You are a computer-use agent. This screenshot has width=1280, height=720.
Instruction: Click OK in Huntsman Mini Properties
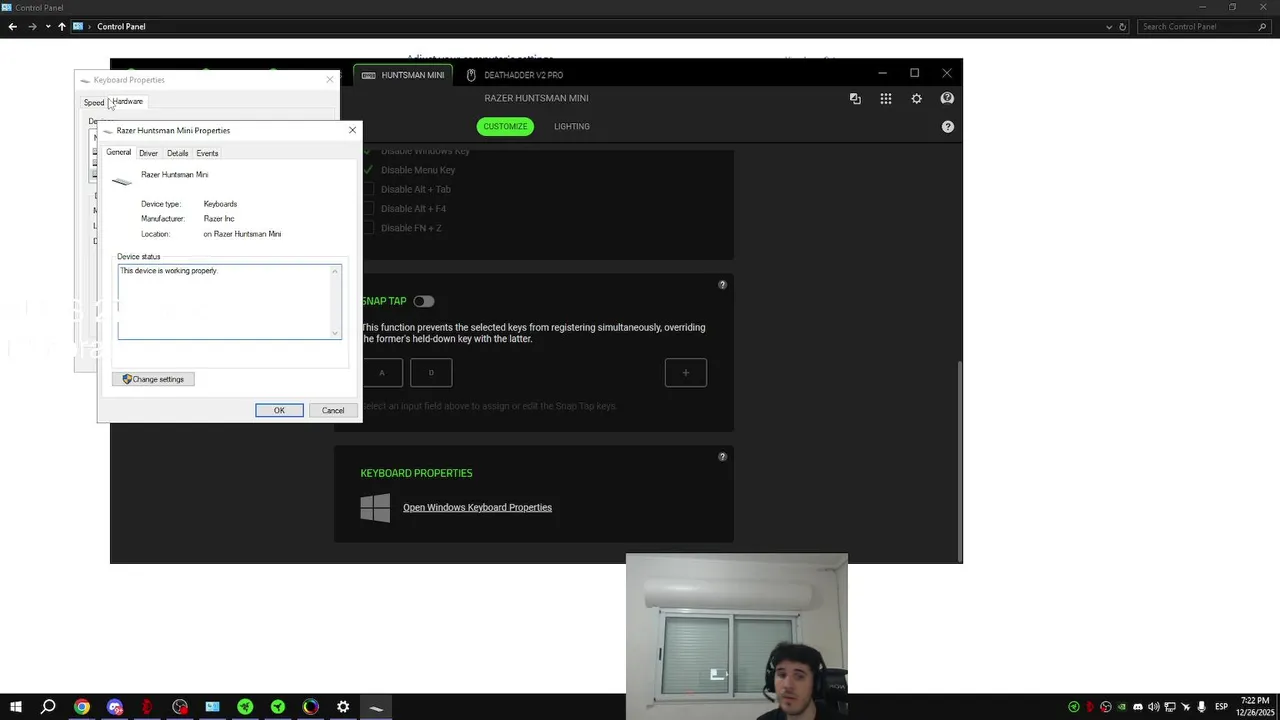tap(279, 410)
